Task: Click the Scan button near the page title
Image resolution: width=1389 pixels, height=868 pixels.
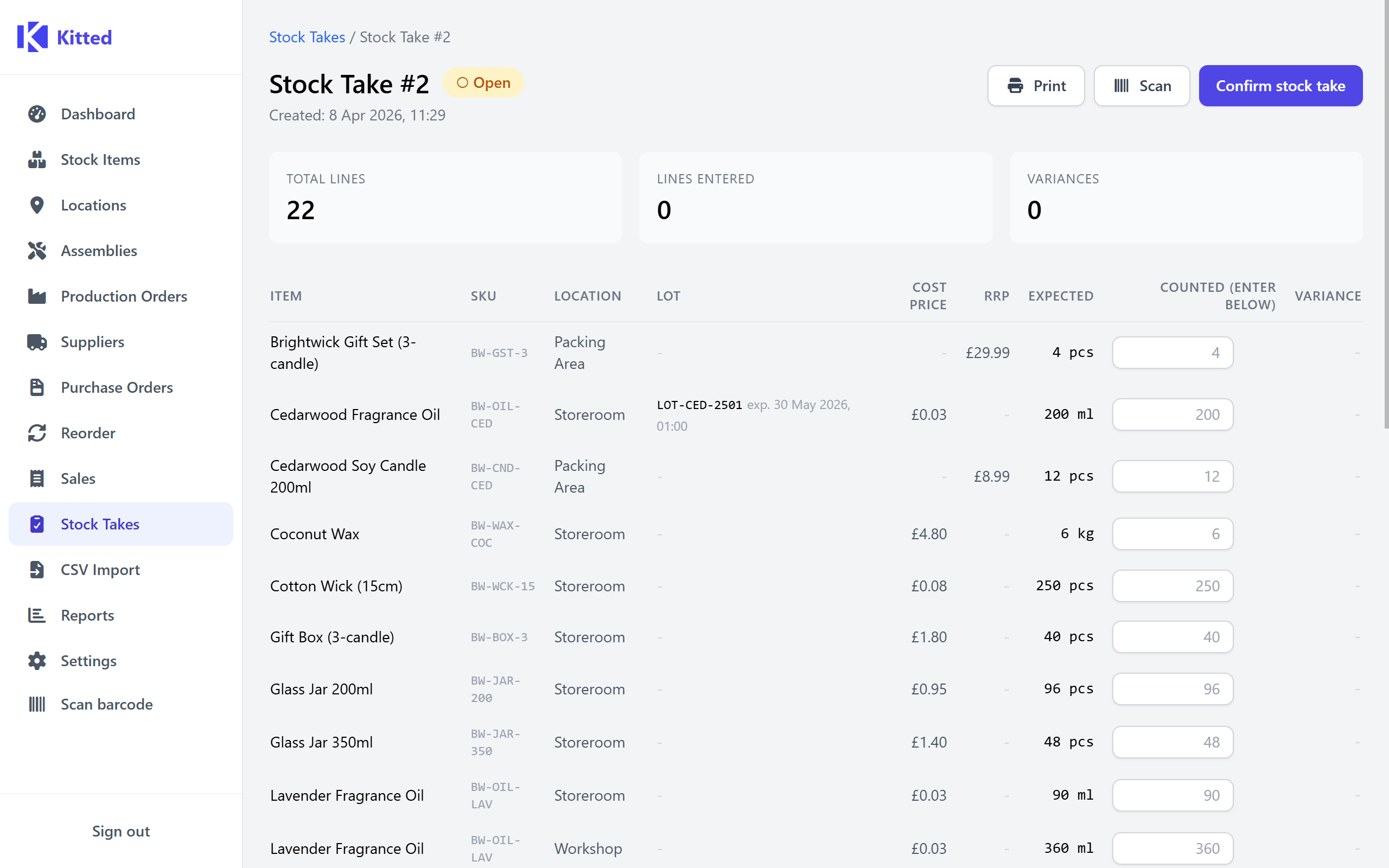Action: [x=1141, y=86]
